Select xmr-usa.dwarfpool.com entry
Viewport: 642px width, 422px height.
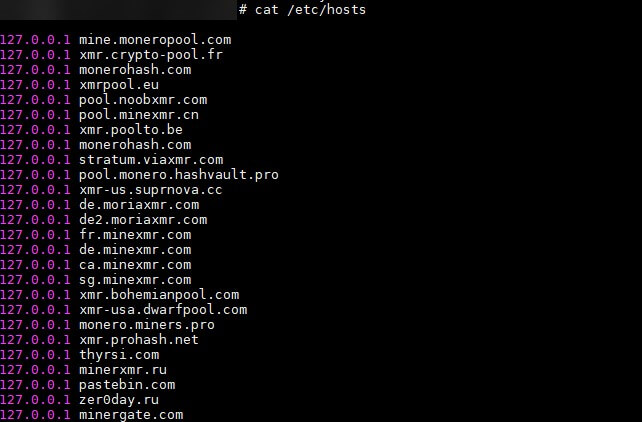coord(163,310)
